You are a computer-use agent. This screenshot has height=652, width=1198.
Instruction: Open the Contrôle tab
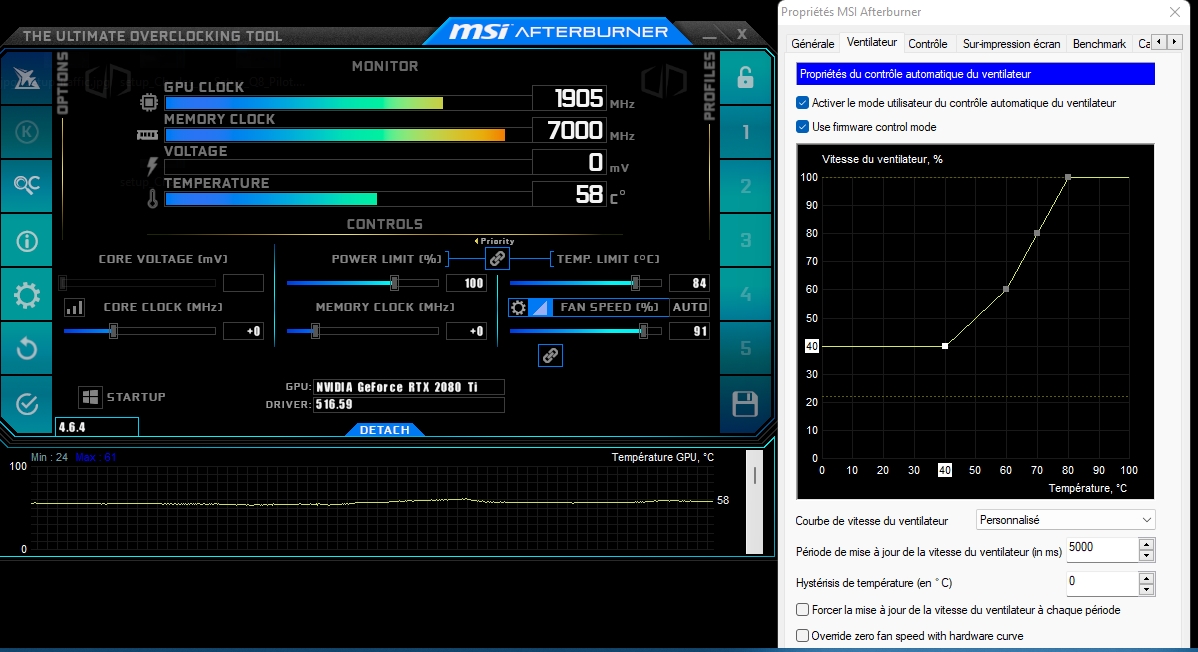[928, 44]
